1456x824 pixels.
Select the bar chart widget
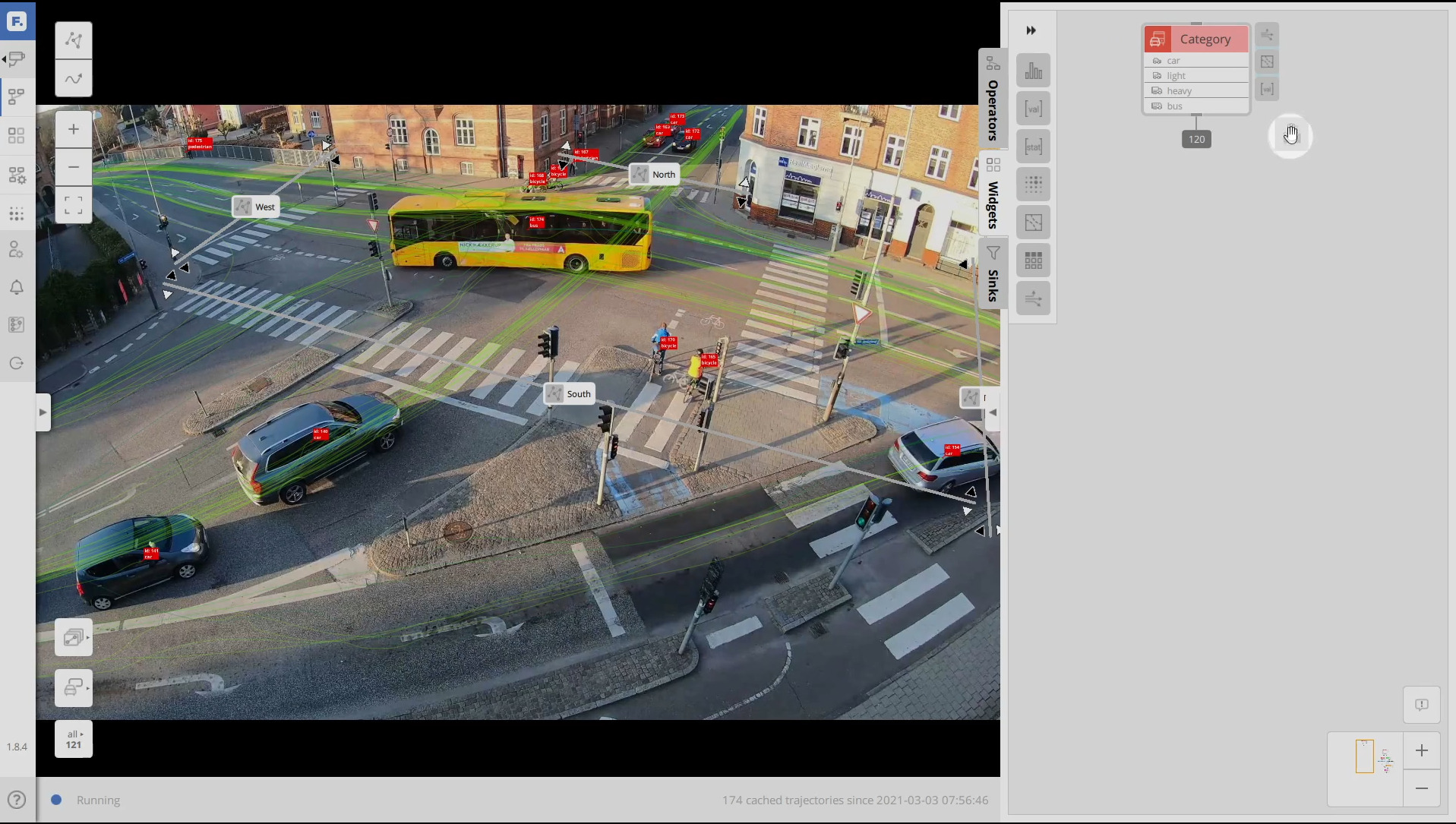1033,70
